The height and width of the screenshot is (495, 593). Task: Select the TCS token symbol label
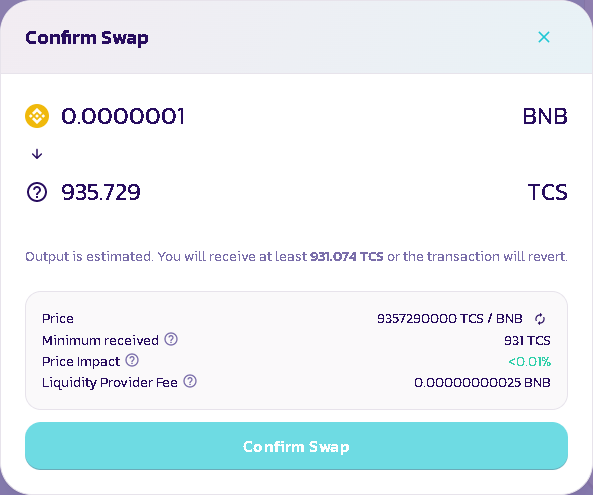click(x=548, y=192)
